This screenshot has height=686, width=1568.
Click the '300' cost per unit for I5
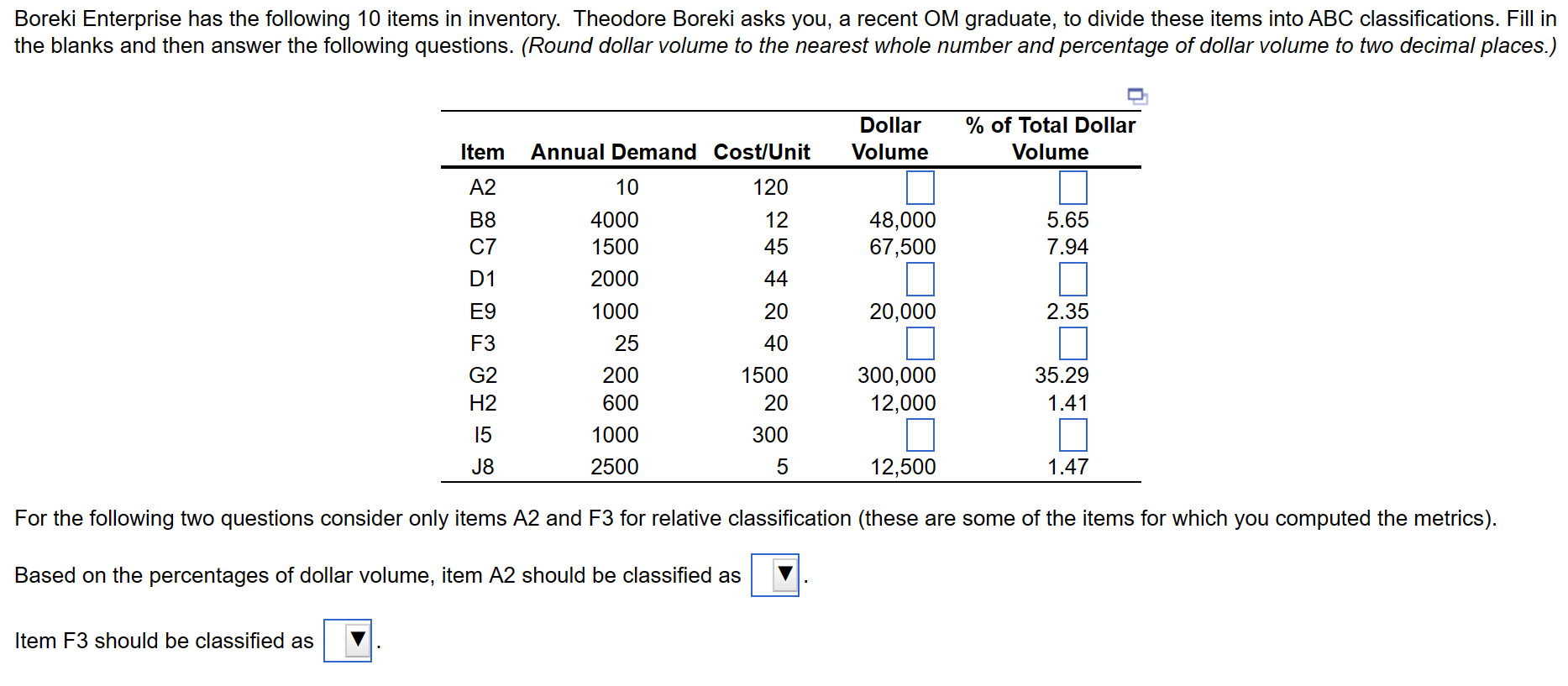pos(770,435)
